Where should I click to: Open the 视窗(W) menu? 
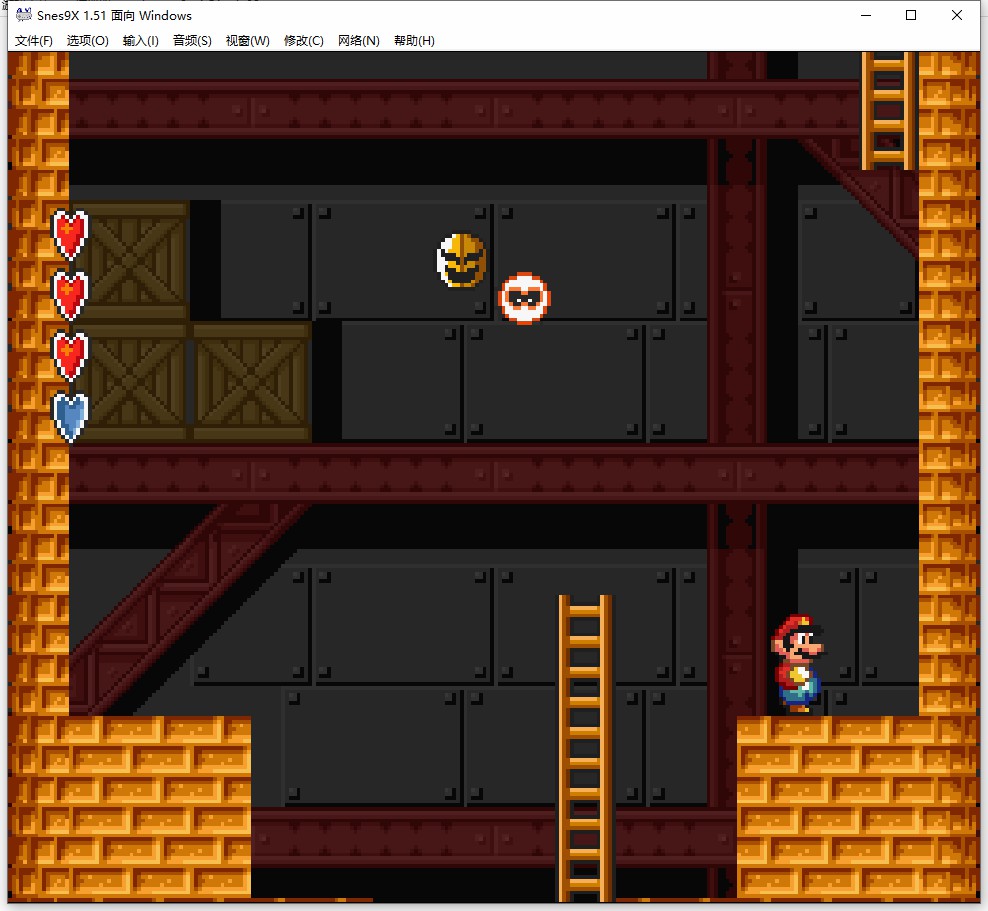click(x=248, y=41)
